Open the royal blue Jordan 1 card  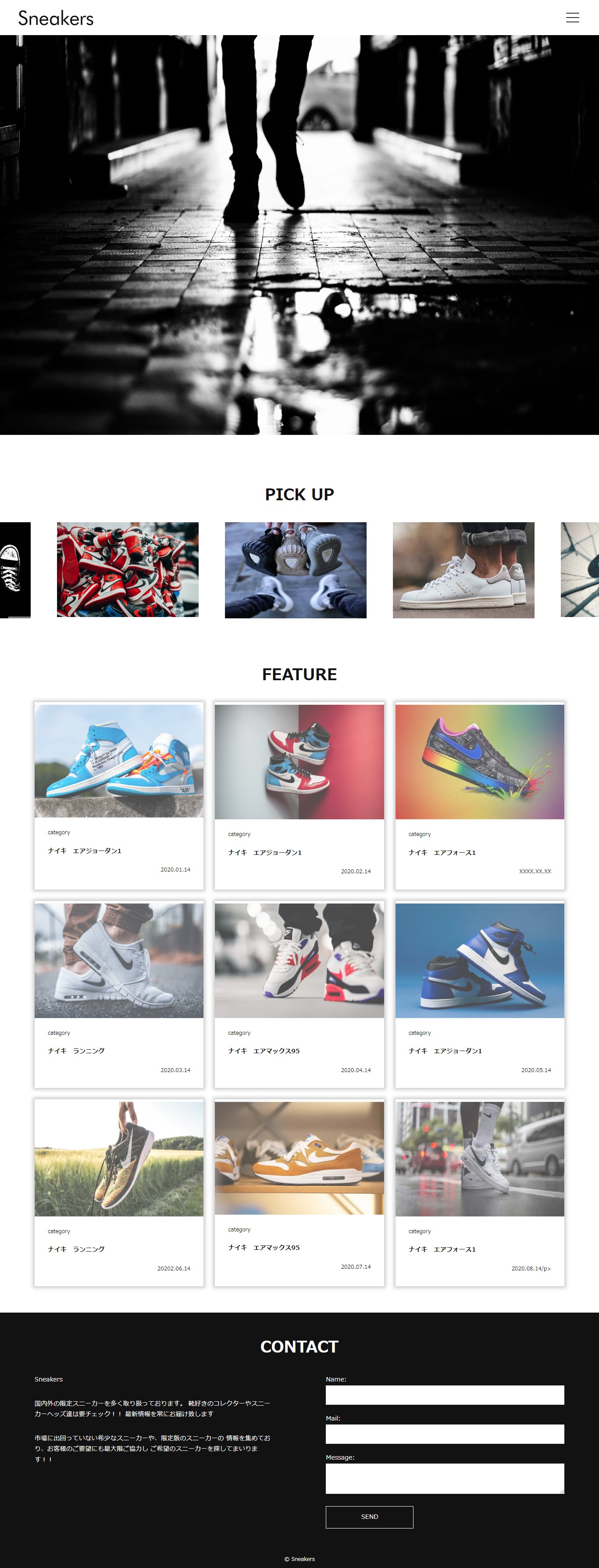coord(480,994)
